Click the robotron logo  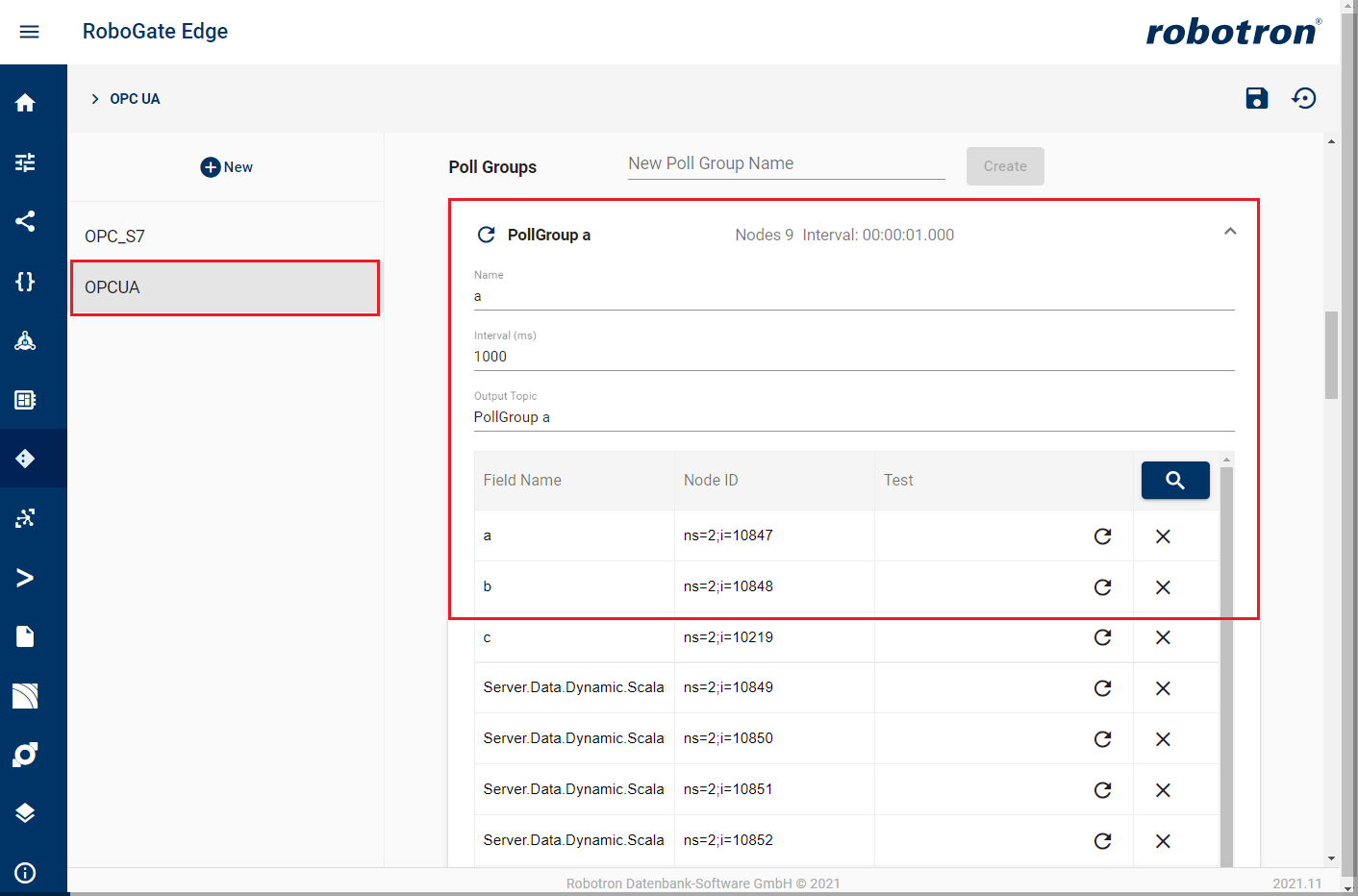1234,31
